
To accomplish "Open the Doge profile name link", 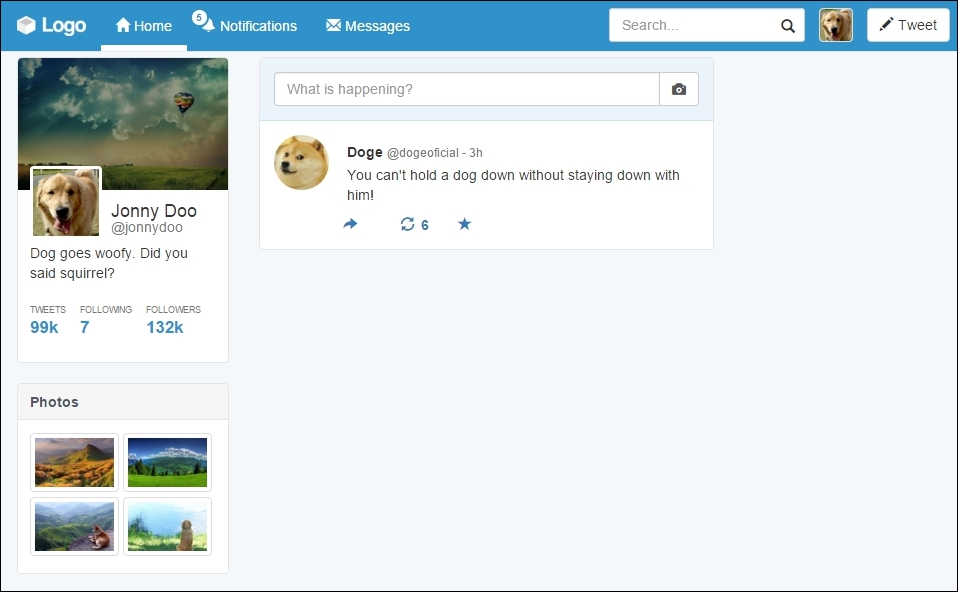I will 365,152.
